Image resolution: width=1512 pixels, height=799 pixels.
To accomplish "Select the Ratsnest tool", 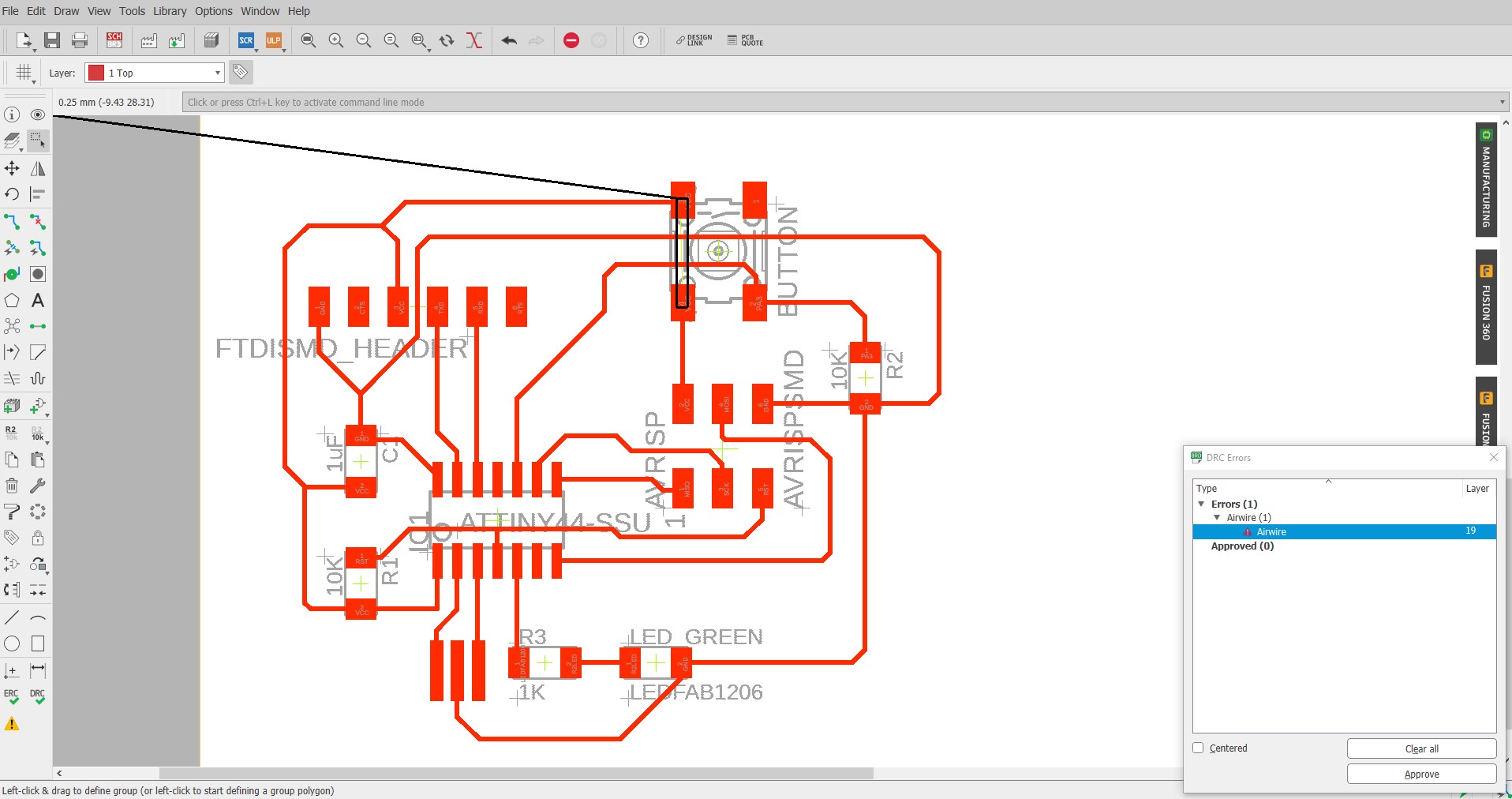I will (12, 325).
